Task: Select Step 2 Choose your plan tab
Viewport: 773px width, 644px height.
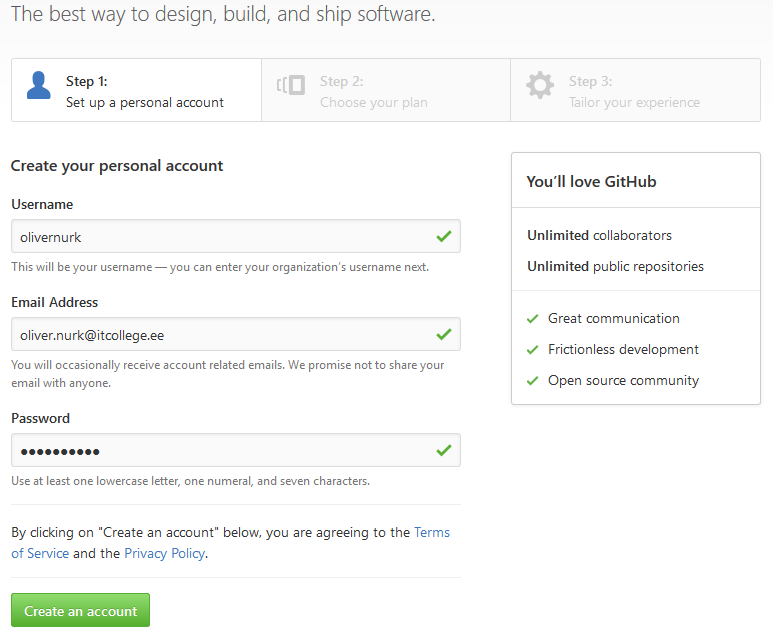Action: (x=386, y=90)
